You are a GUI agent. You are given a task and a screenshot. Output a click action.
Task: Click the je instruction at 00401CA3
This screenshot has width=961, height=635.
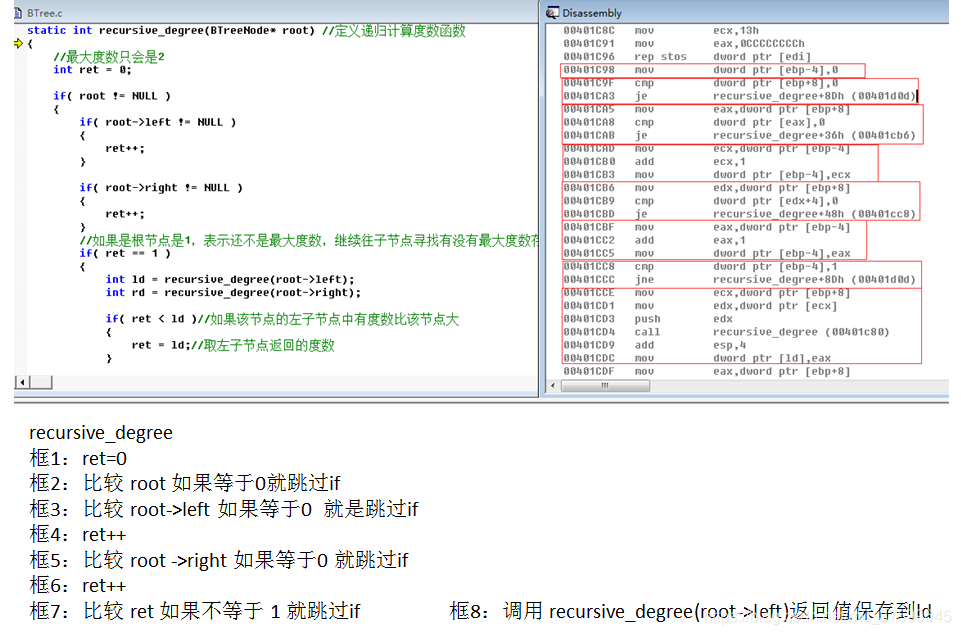point(740,96)
